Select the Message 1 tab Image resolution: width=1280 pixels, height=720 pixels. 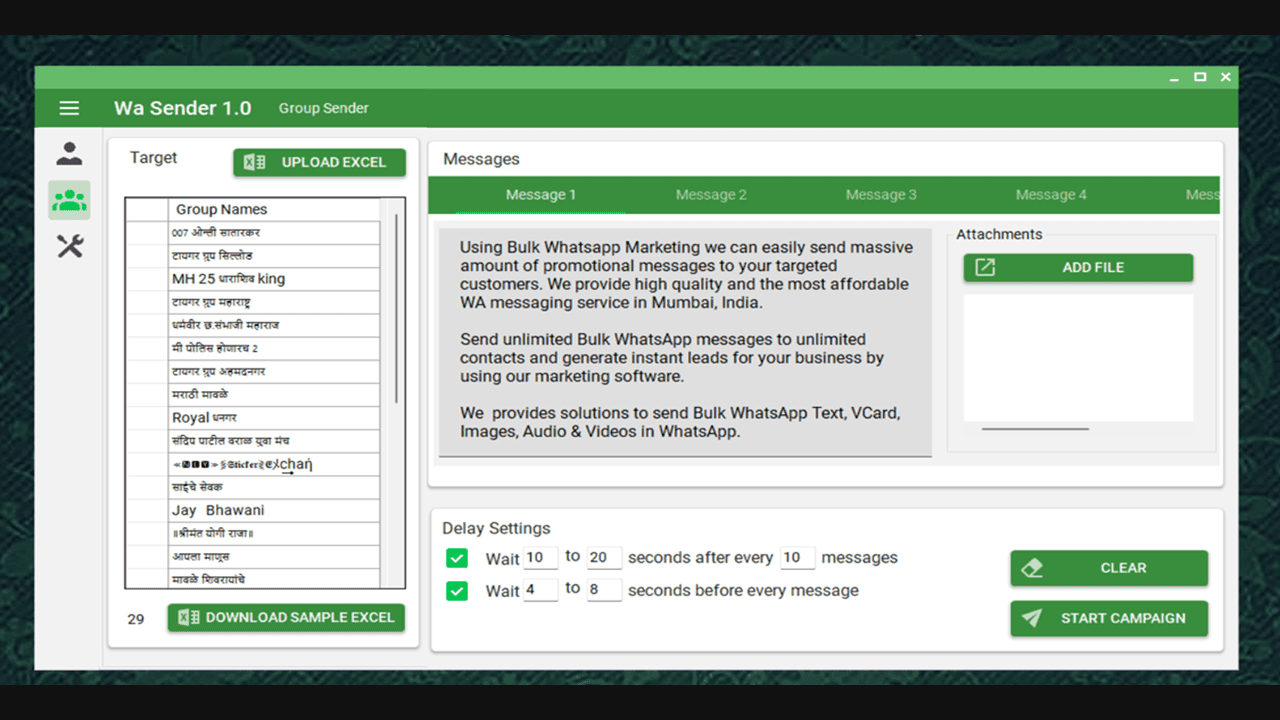(x=541, y=195)
